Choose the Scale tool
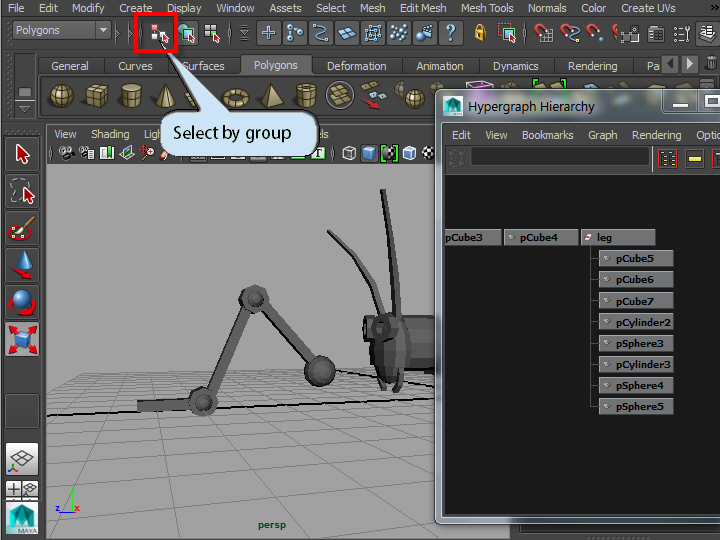 (22, 340)
